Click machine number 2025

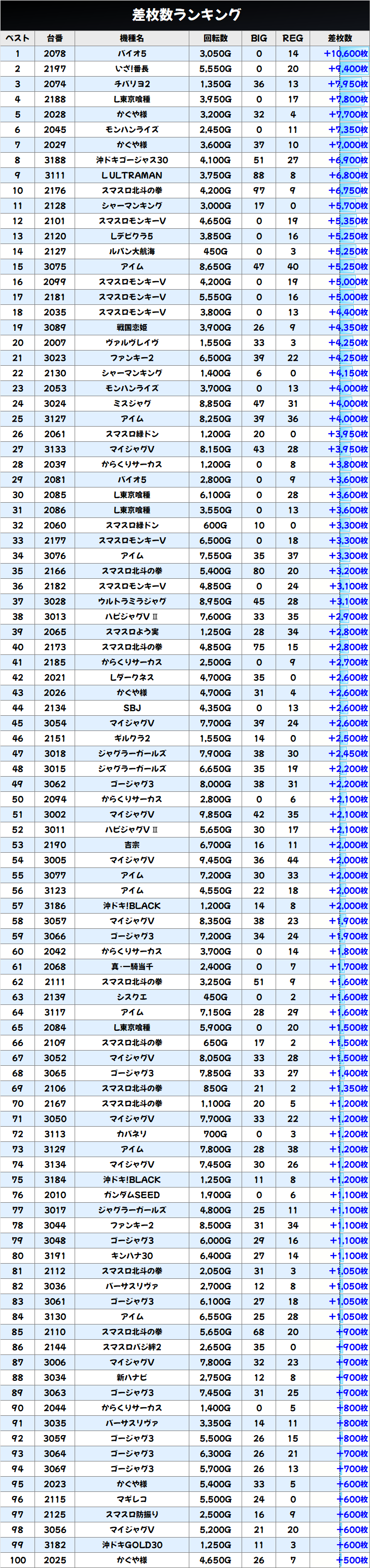55,1560
